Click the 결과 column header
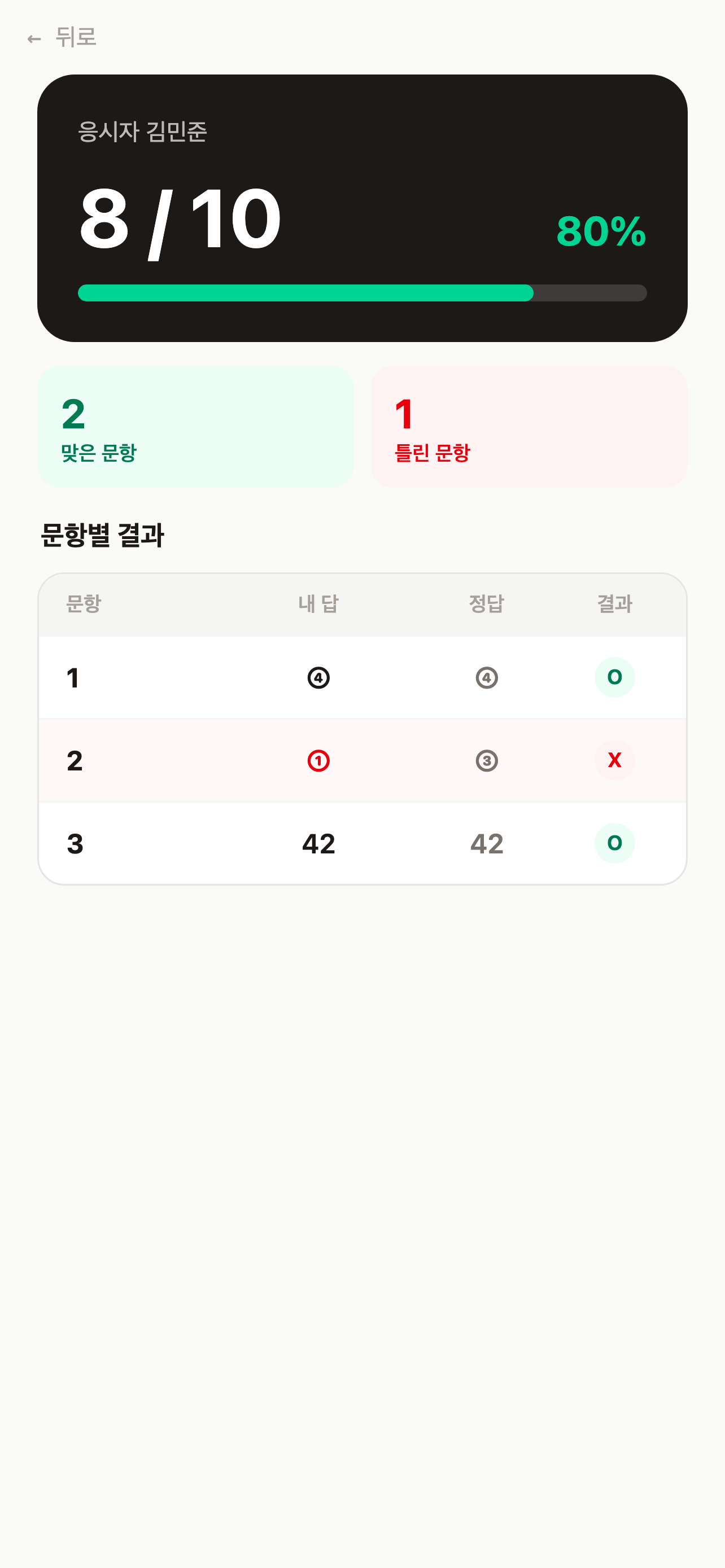725x1568 pixels. click(x=614, y=604)
